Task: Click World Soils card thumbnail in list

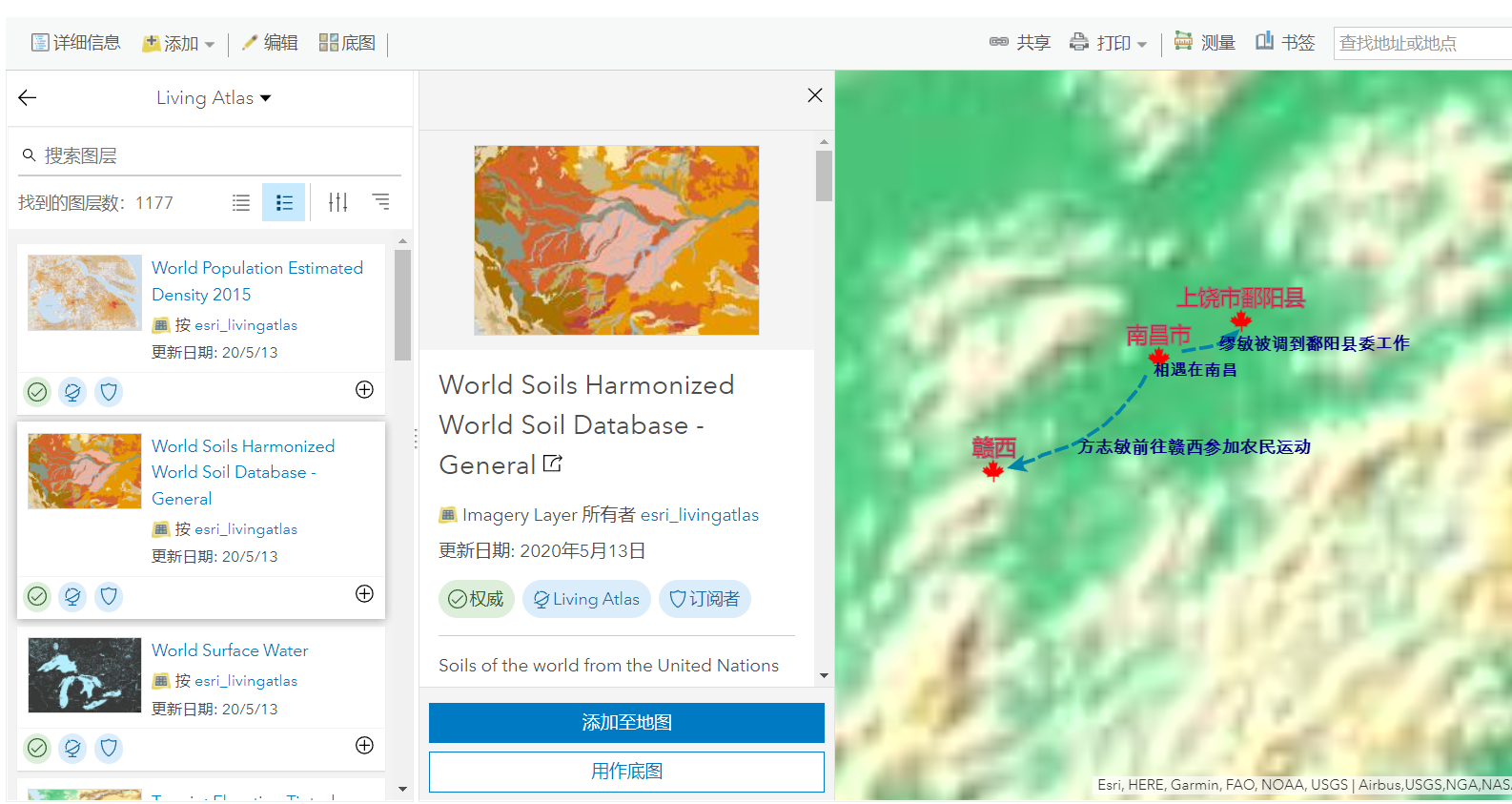Action: [x=85, y=471]
